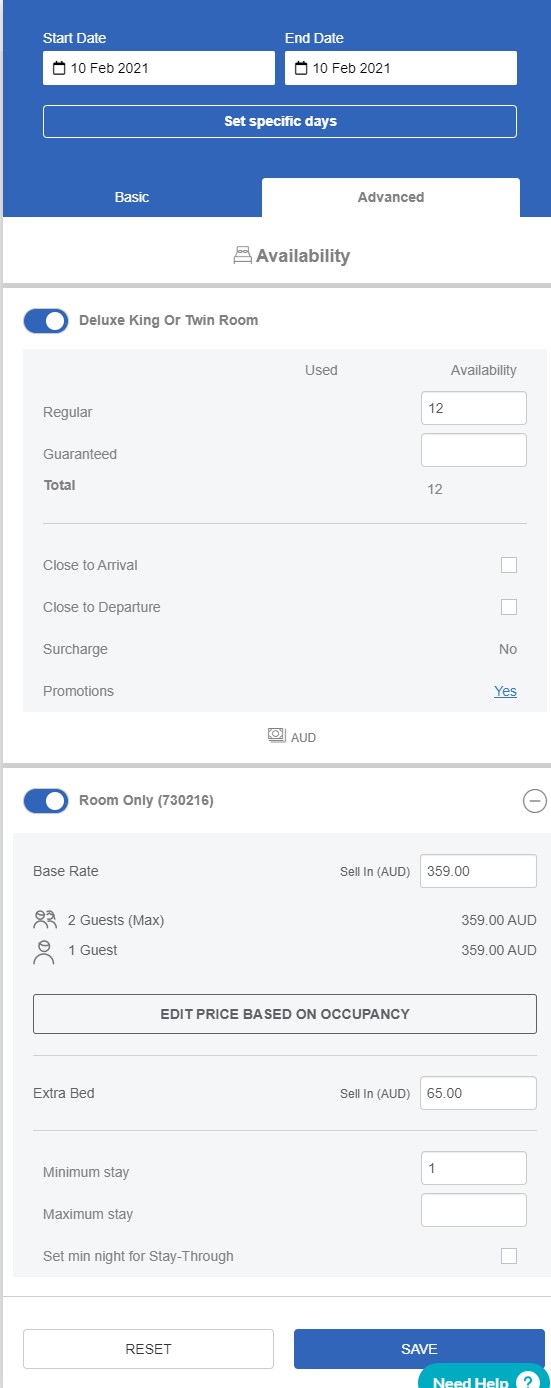Disable the Room Only (730216) switch
Image resolution: width=551 pixels, height=1388 pixels.
point(46,801)
